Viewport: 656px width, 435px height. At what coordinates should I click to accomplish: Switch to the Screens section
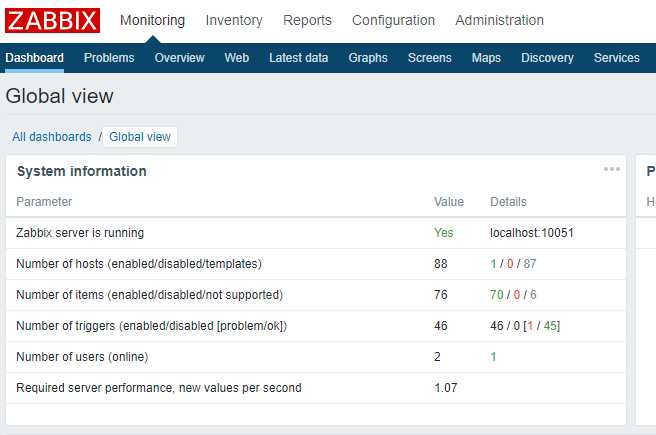pyautogui.click(x=430, y=58)
